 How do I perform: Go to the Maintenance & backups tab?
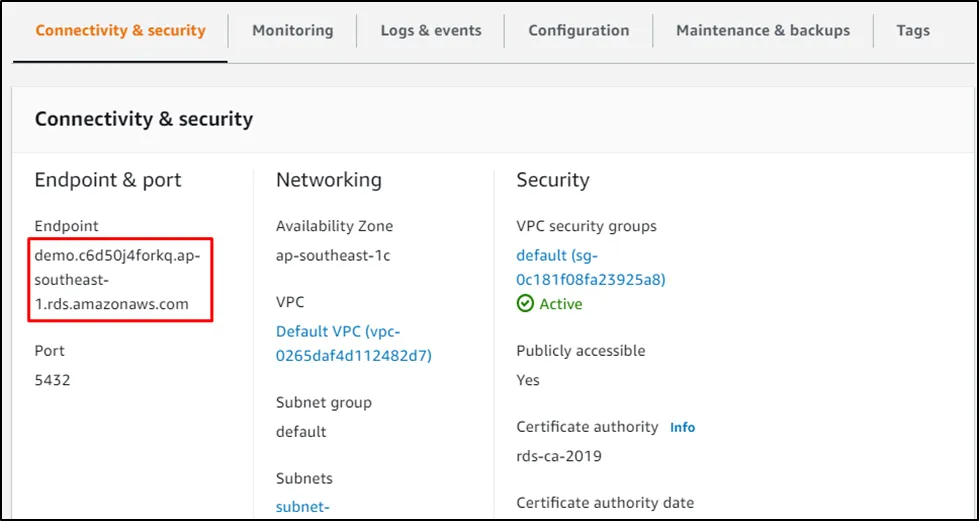coord(762,30)
